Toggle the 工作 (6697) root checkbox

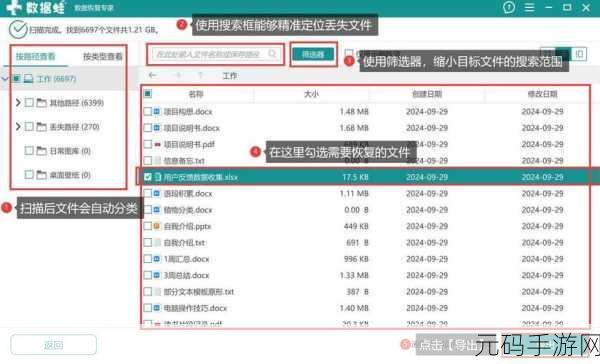tap(16, 79)
